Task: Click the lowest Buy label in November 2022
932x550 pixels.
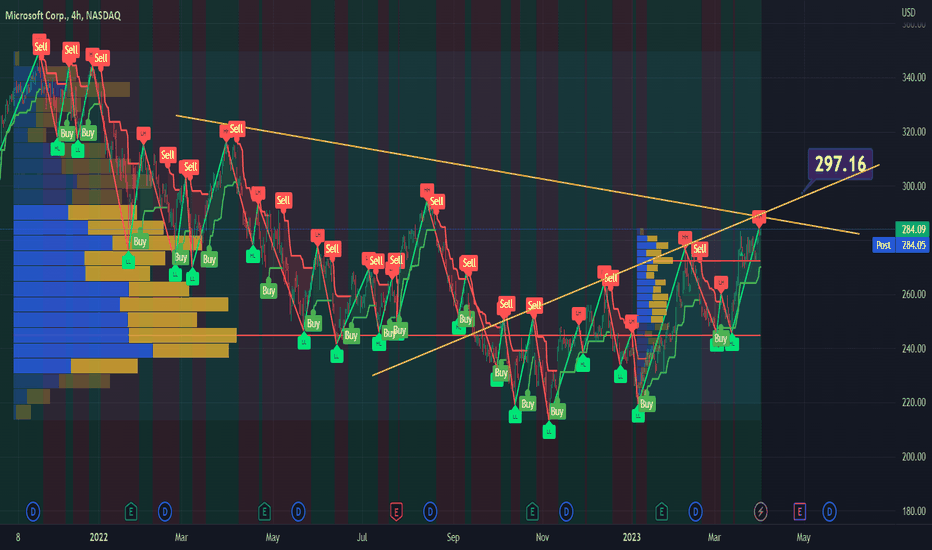Action: pyautogui.click(x=557, y=411)
